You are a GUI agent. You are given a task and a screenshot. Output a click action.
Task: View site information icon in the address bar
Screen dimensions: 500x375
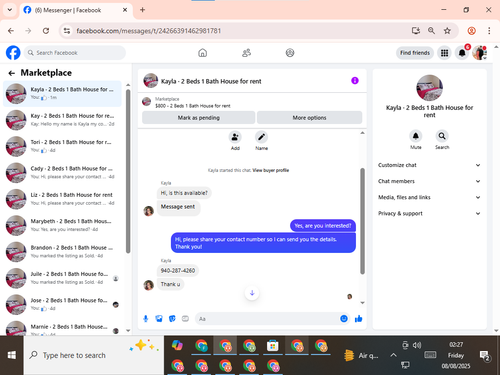pyautogui.click(x=67, y=31)
